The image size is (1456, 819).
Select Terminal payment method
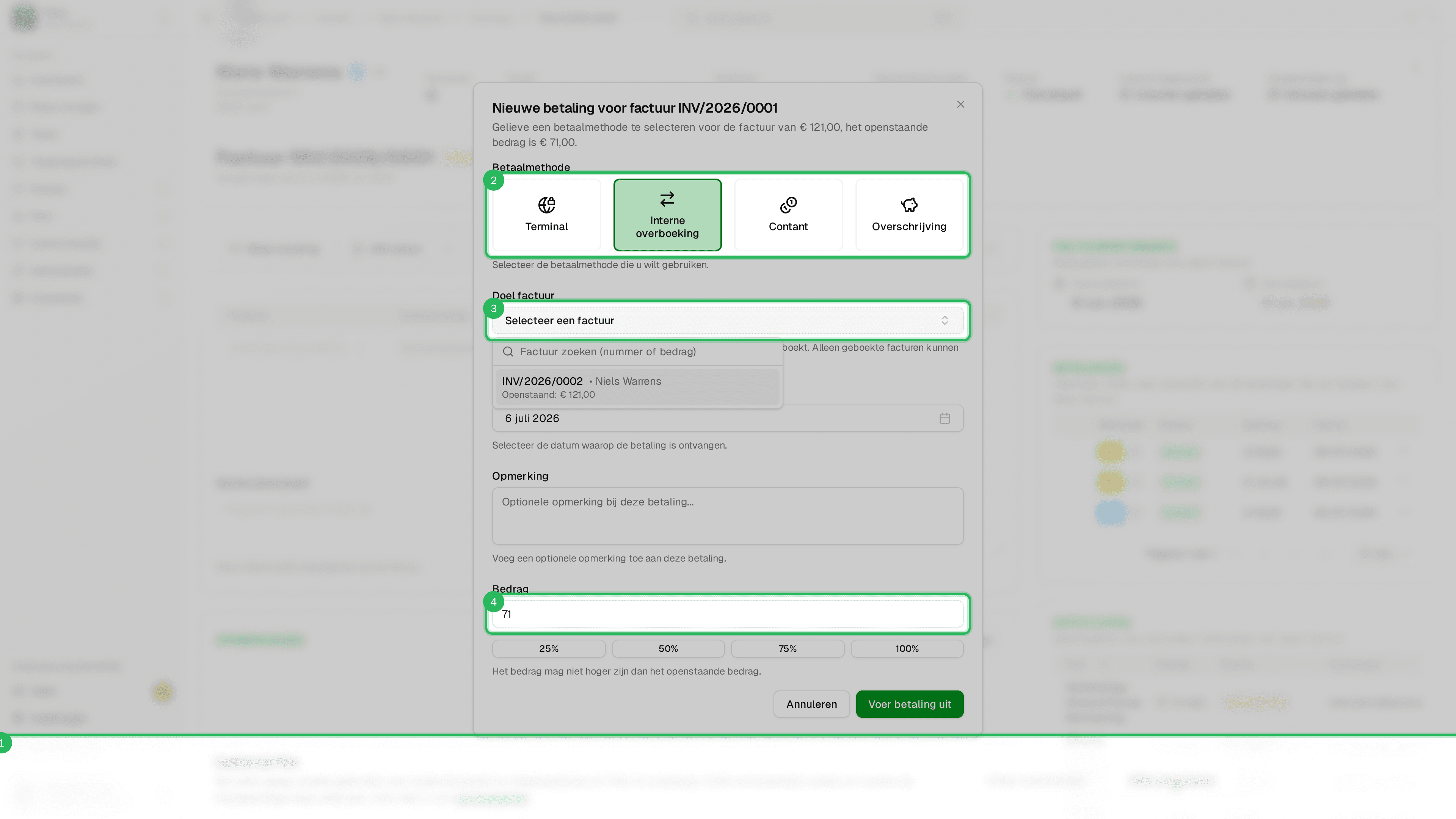546,215
